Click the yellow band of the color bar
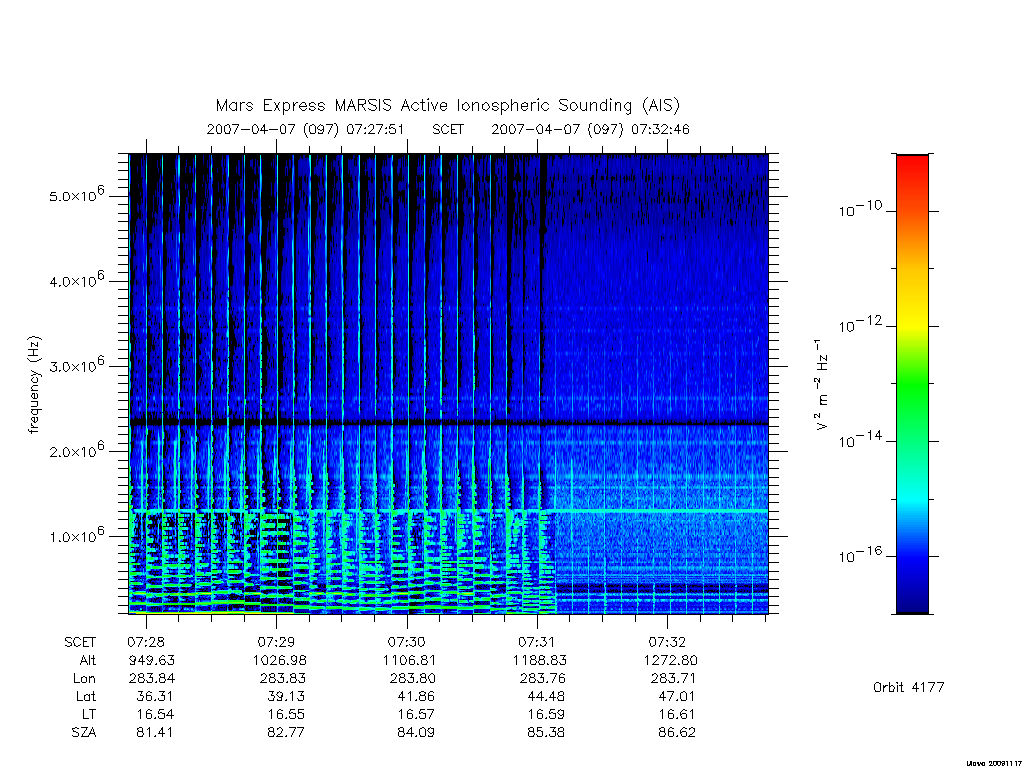The width and height of the screenshot is (1024, 768). click(x=912, y=320)
